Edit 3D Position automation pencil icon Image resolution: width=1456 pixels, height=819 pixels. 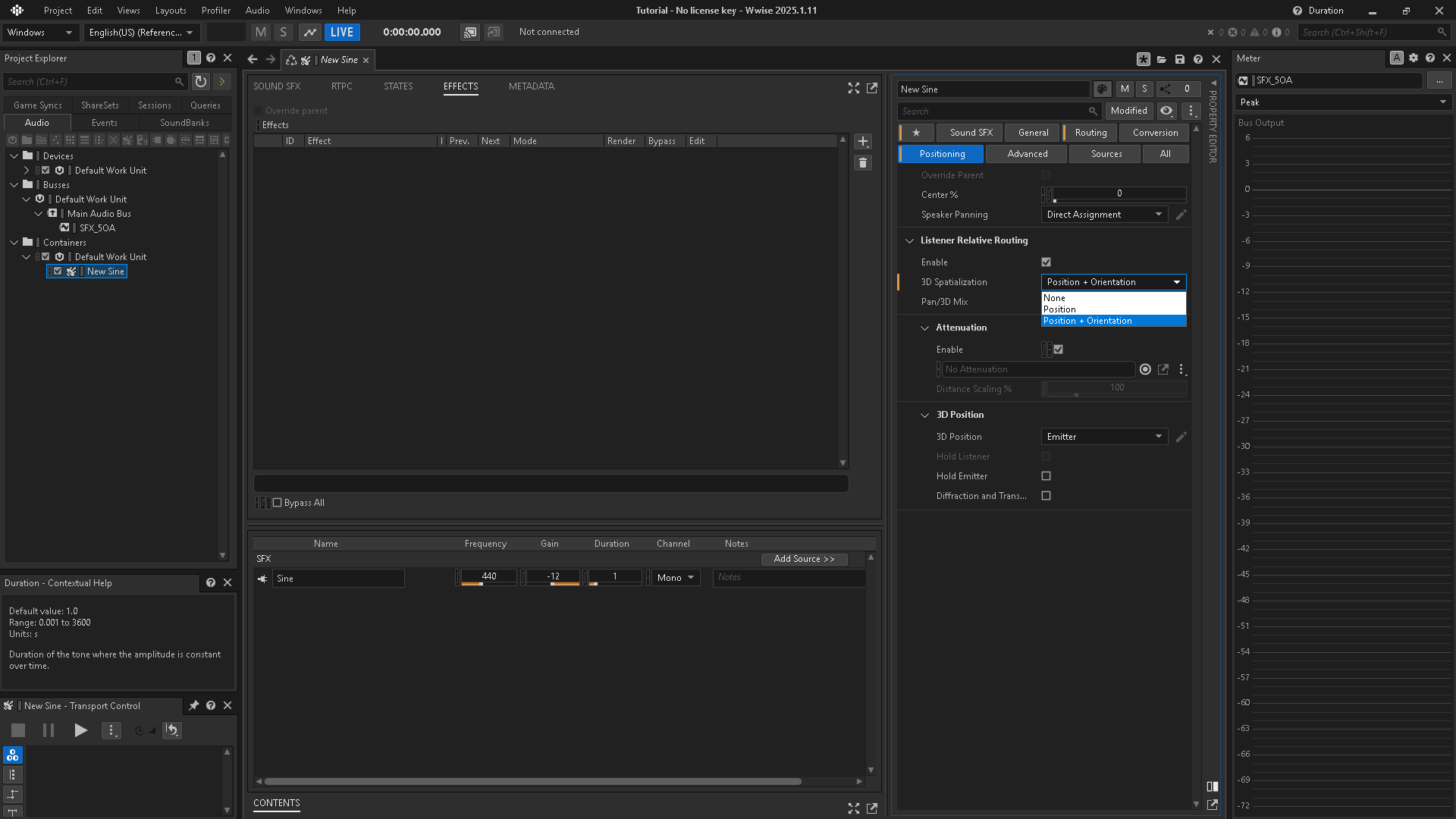click(1181, 437)
